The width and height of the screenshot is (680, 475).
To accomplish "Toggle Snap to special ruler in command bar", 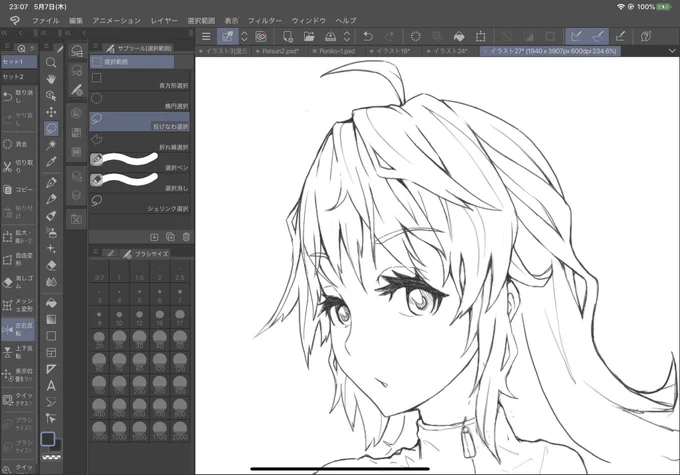I will (598, 37).
